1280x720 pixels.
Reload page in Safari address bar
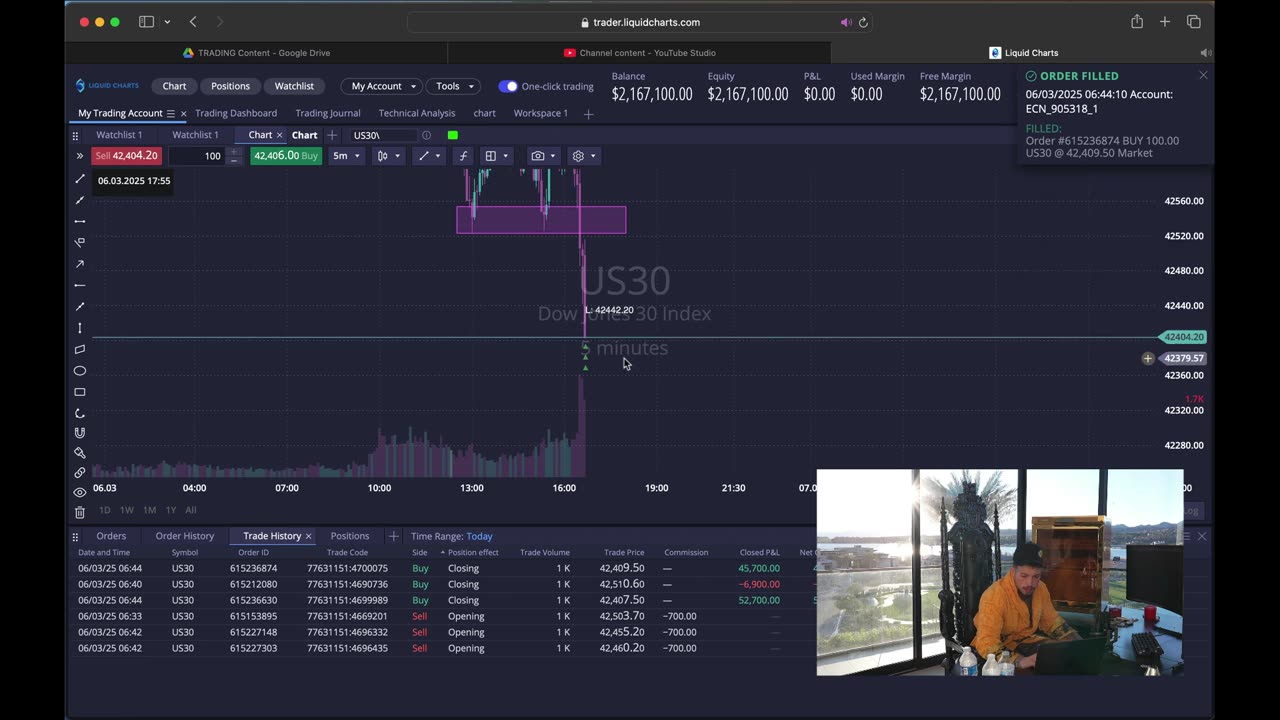tap(863, 22)
